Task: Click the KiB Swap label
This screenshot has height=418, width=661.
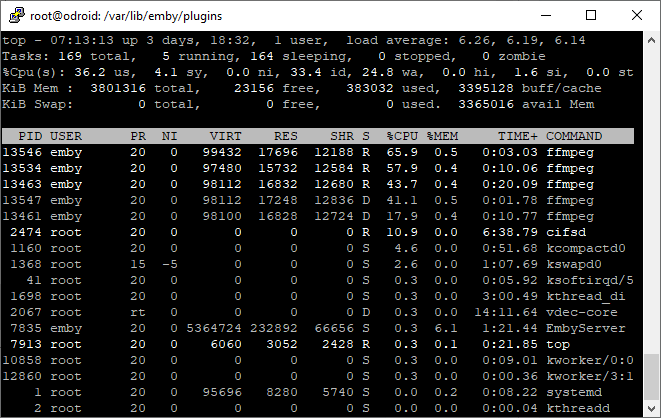Action: (38, 104)
